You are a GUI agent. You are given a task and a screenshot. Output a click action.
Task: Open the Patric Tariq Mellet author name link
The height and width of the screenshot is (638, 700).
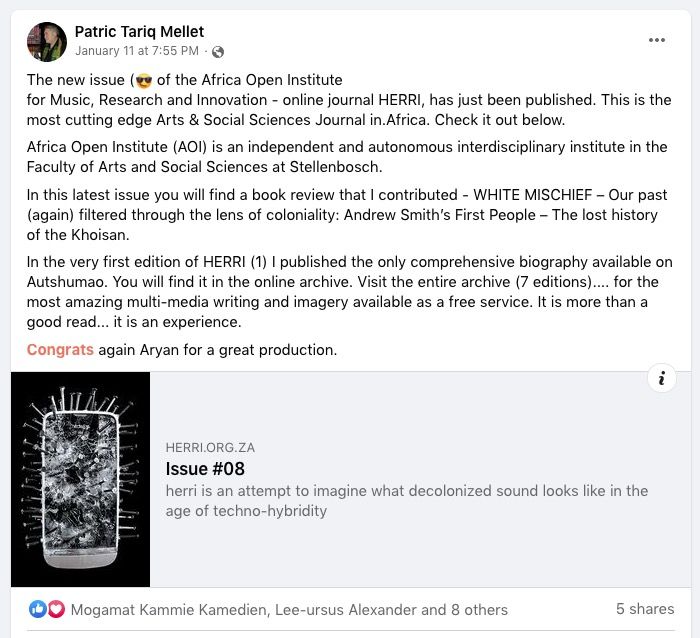pos(142,32)
